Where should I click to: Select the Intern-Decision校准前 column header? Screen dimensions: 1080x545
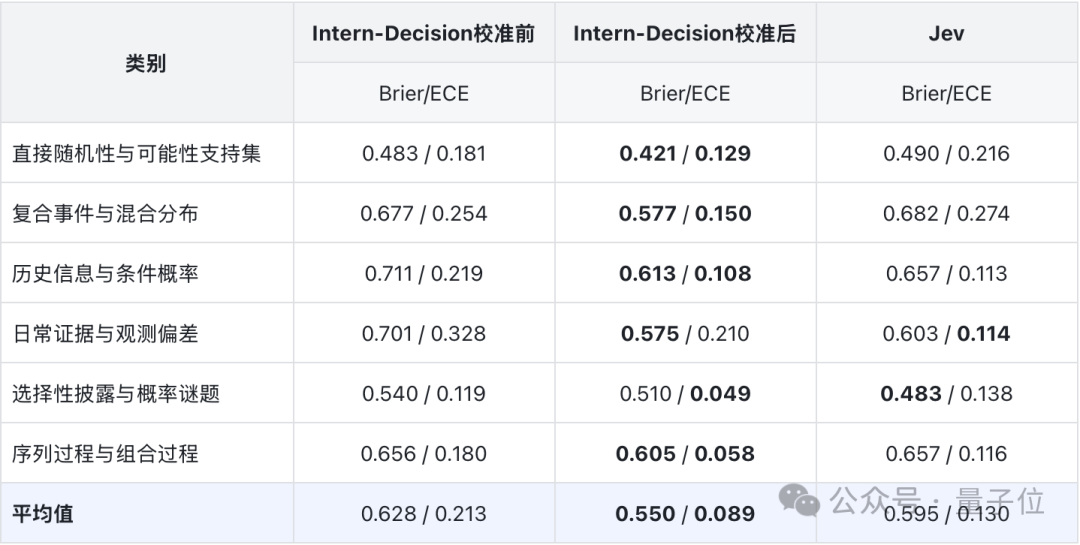[x=424, y=33]
